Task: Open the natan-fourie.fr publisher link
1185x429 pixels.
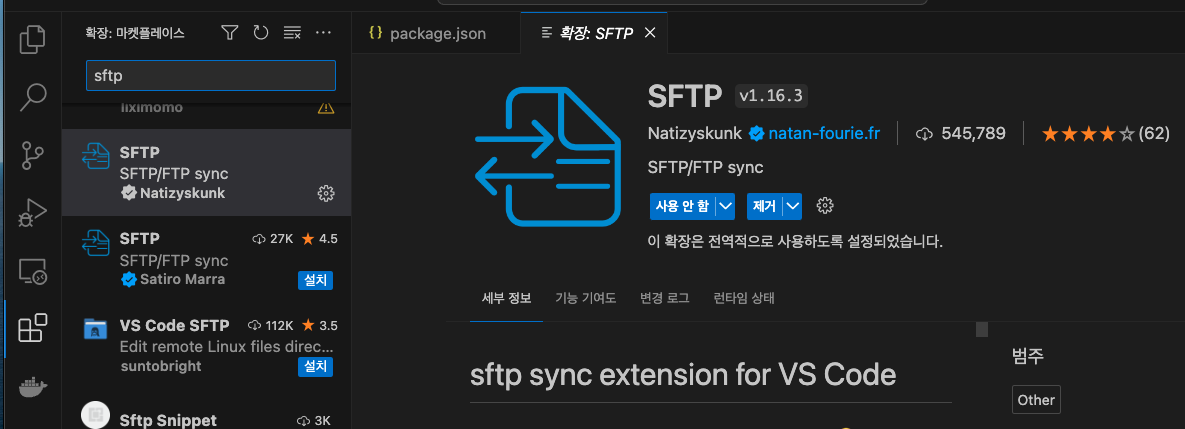Action: tap(824, 134)
